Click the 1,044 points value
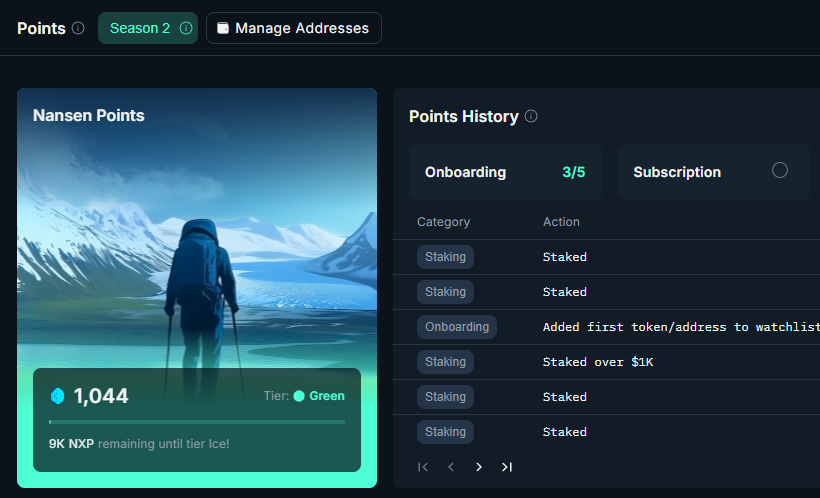Image resolution: width=820 pixels, height=498 pixels. tap(101, 396)
